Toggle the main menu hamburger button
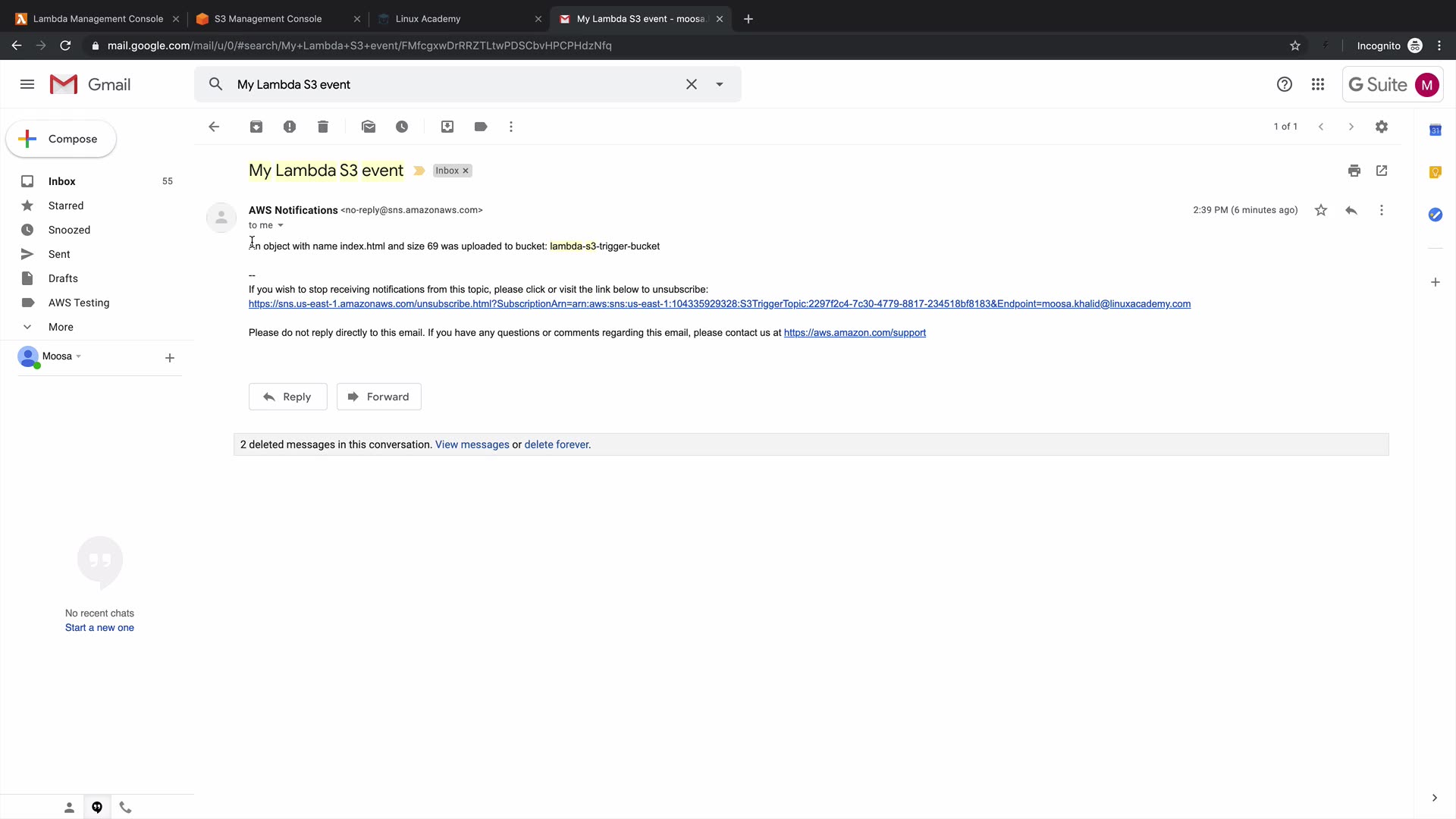Screen dimensions: 1456x819 pyautogui.click(x=27, y=84)
